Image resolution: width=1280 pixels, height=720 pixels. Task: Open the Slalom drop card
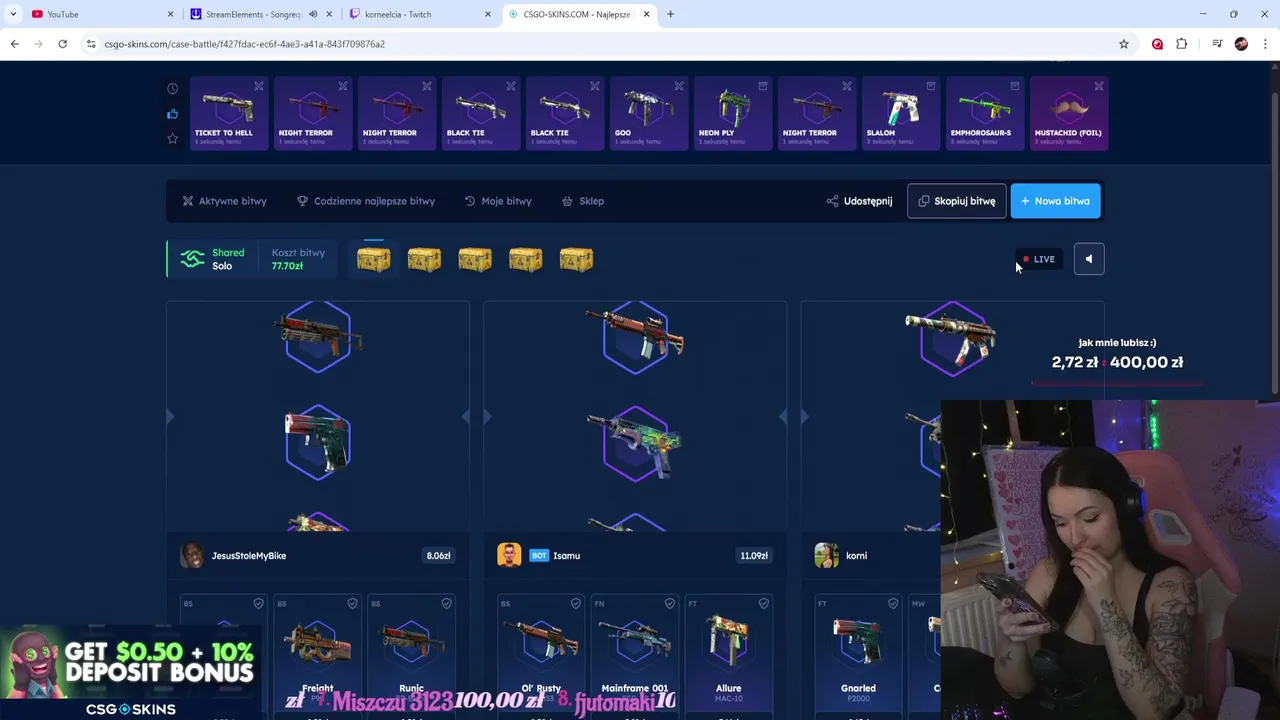[x=901, y=114]
